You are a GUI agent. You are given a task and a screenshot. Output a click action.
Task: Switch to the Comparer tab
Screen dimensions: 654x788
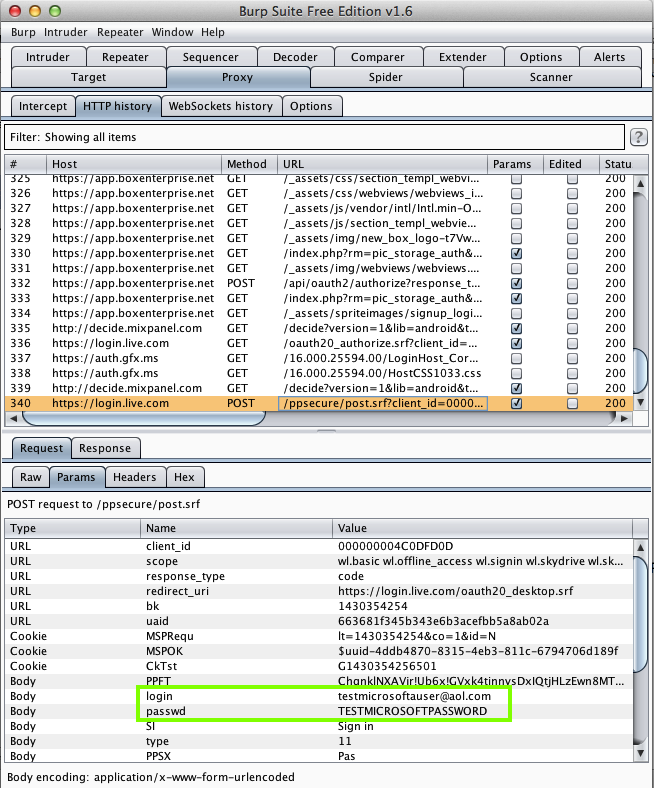(378, 57)
